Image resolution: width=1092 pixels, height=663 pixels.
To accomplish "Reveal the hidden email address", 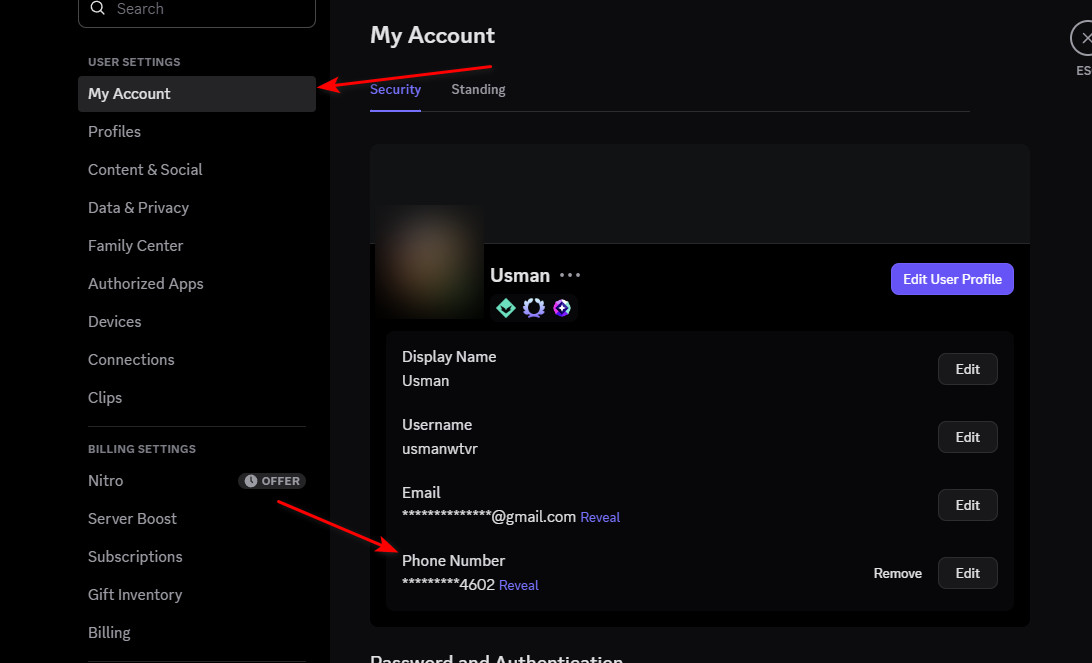I will pos(600,518).
